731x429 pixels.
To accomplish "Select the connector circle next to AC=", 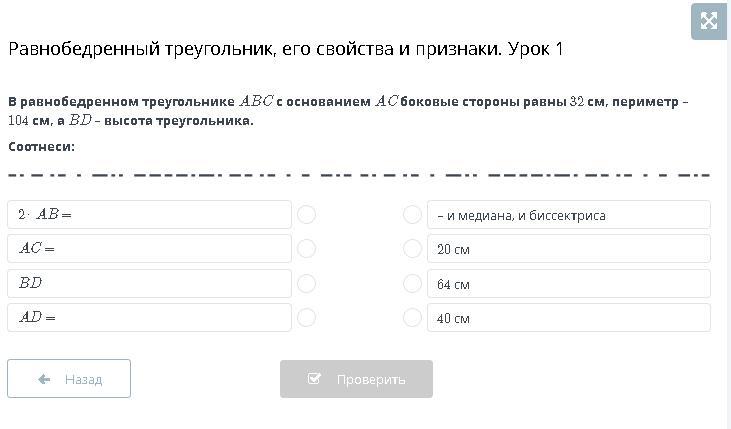I will point(307,248).
